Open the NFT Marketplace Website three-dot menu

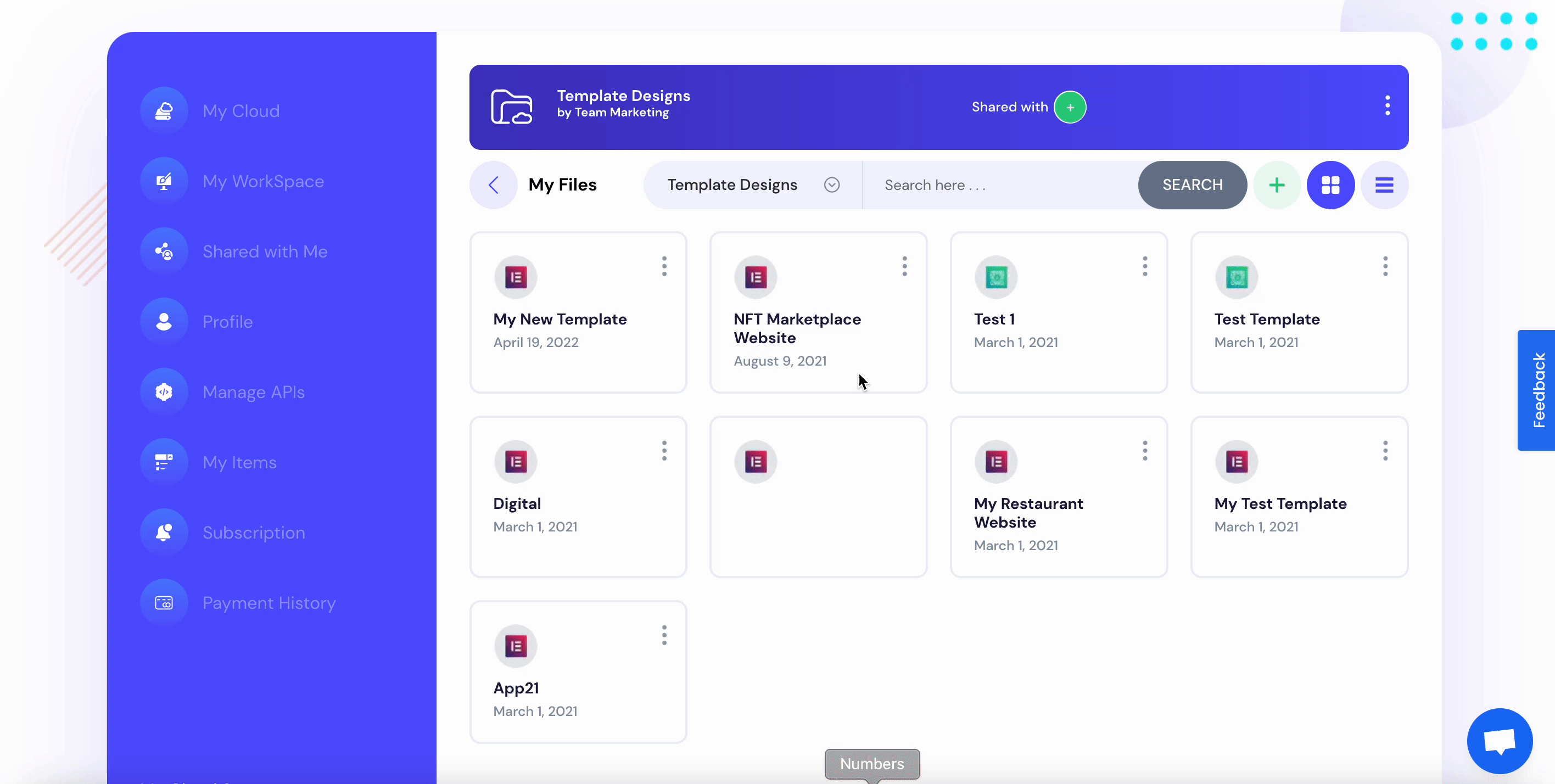(904, 265)
